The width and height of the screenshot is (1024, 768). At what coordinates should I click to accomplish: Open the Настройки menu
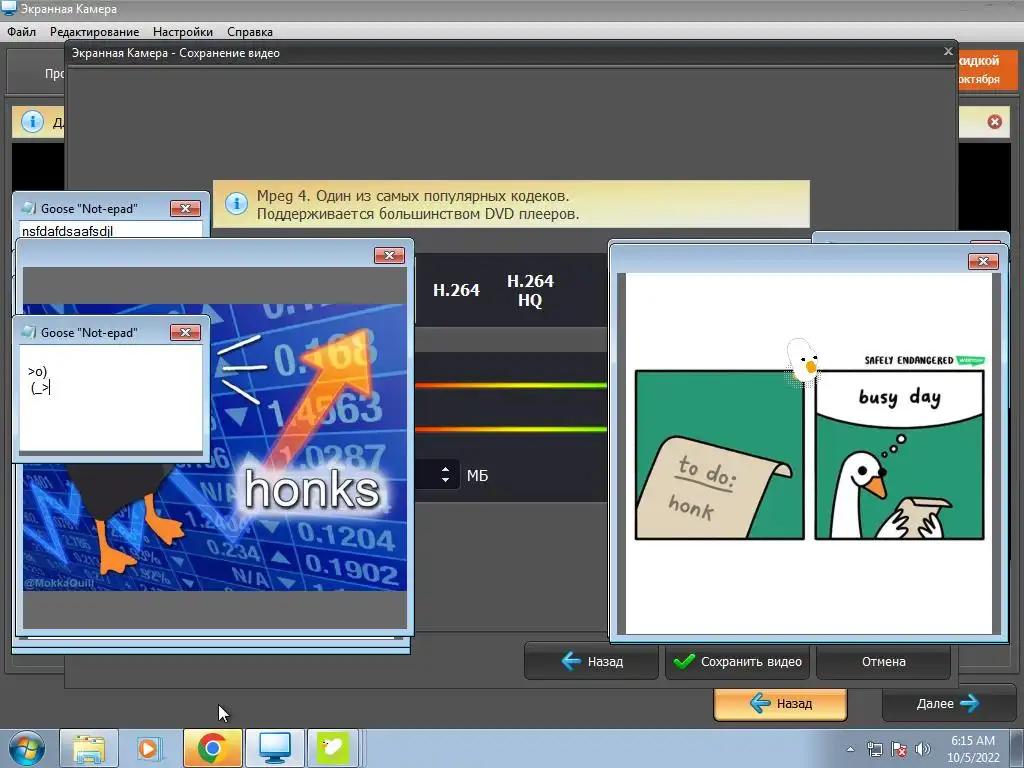pos(182,31)
